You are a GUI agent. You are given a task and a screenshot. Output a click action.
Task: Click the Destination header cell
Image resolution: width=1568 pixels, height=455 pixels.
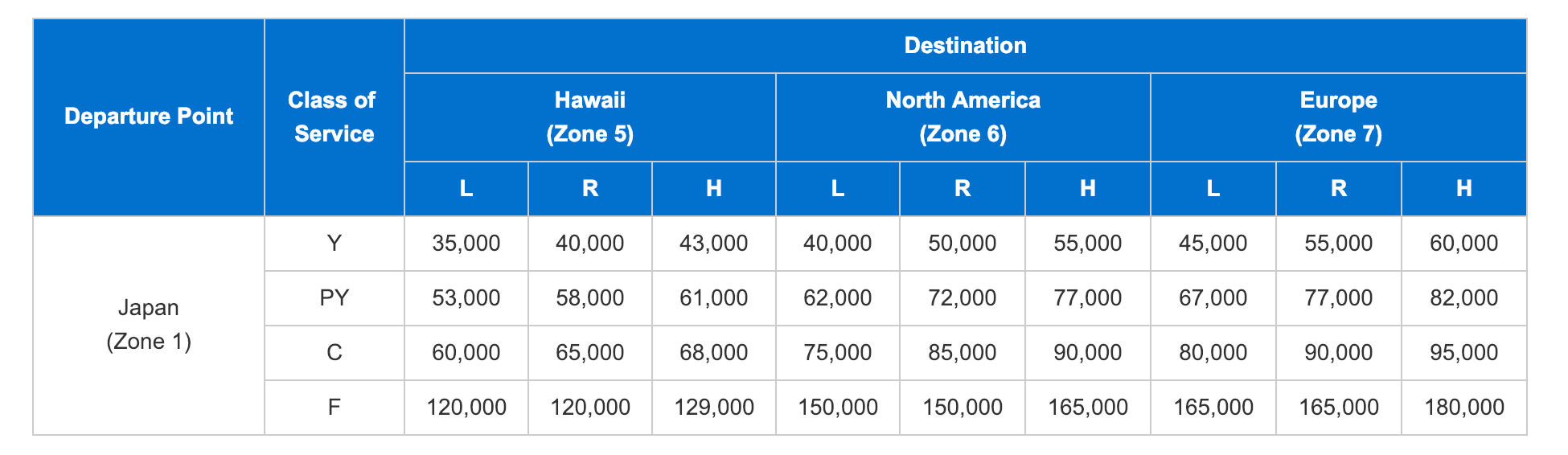coord(965,46)
